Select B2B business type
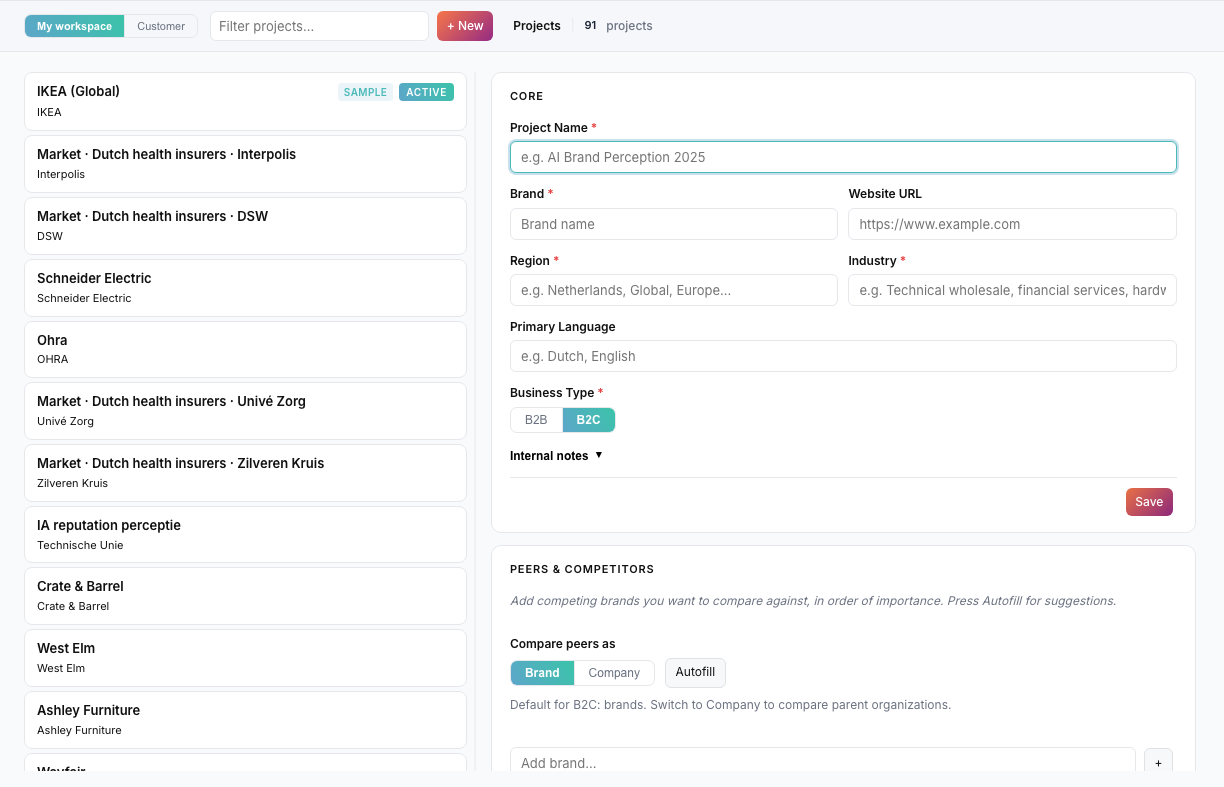This screenshot has width=1224, height=787. point(537,420)
